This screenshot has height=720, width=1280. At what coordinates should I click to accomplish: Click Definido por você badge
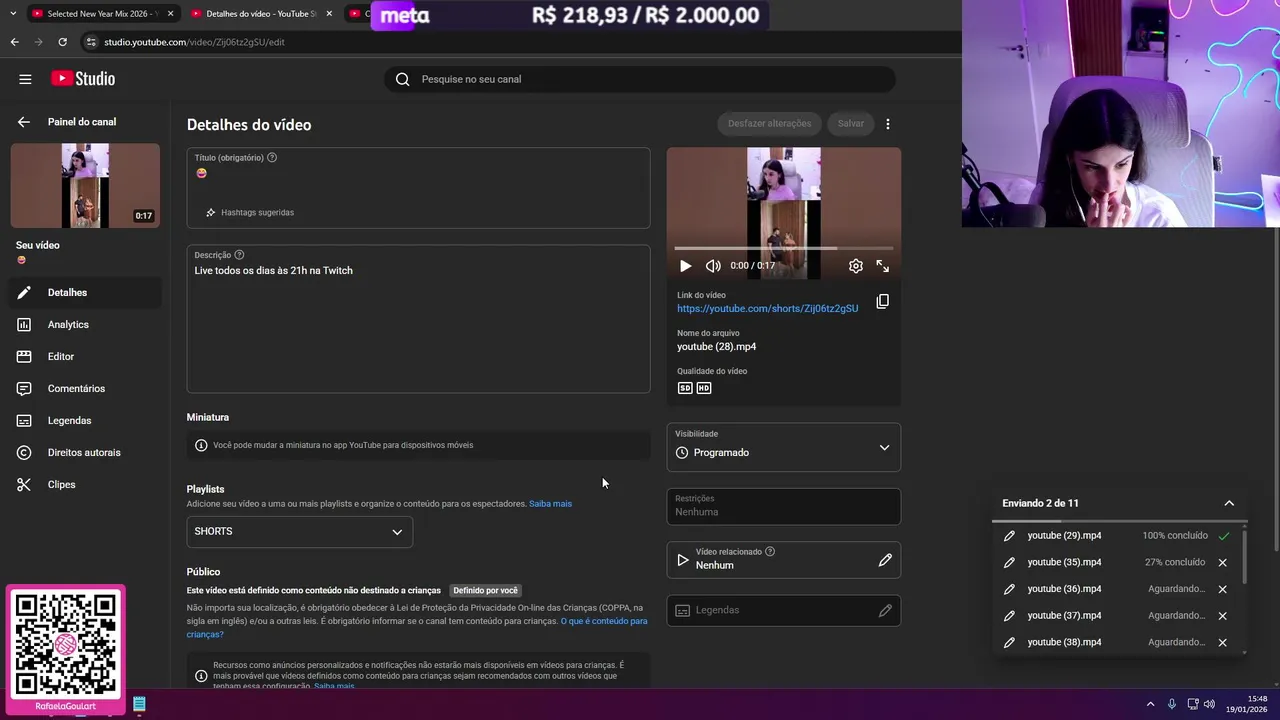(x=485, y=591)
